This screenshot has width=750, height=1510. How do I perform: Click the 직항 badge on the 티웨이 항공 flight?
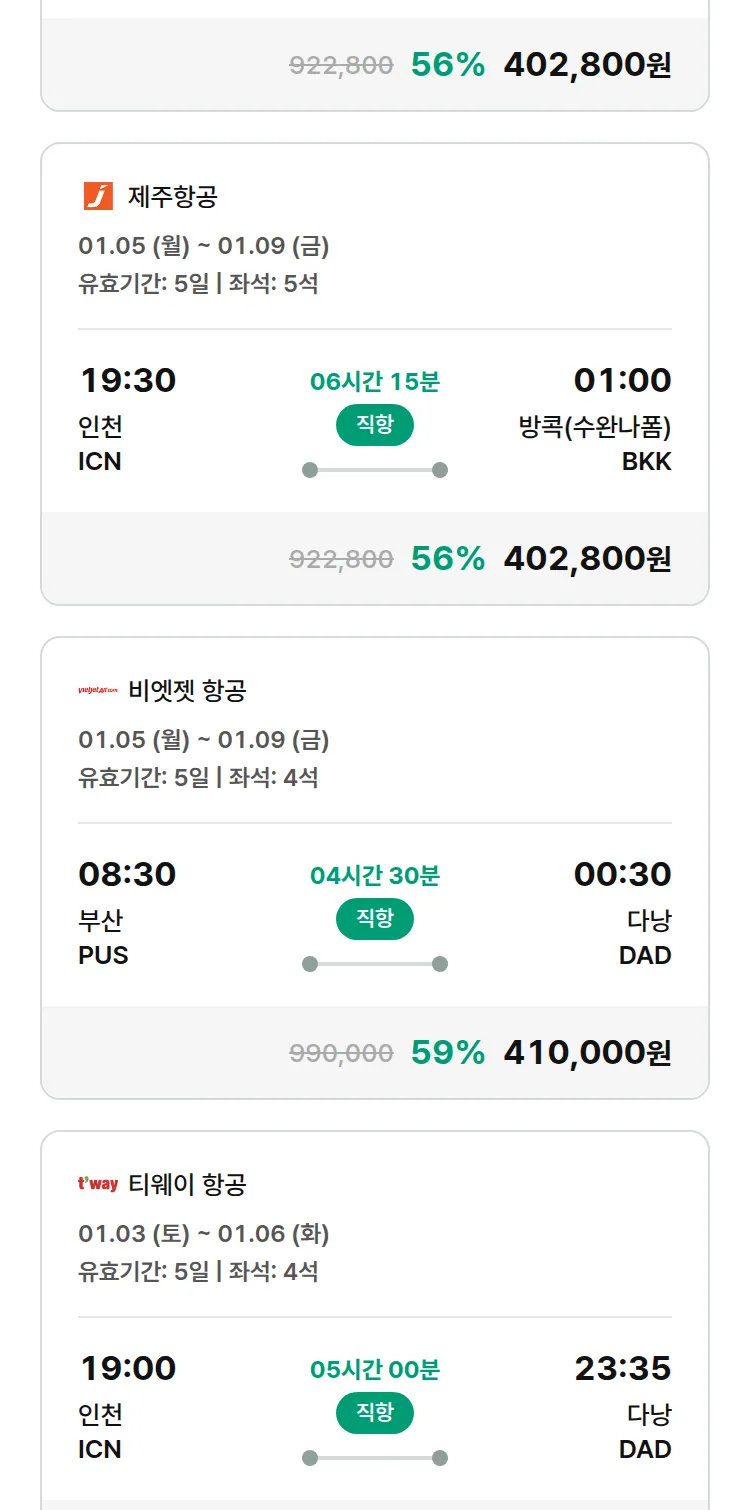pos(374,1413)
